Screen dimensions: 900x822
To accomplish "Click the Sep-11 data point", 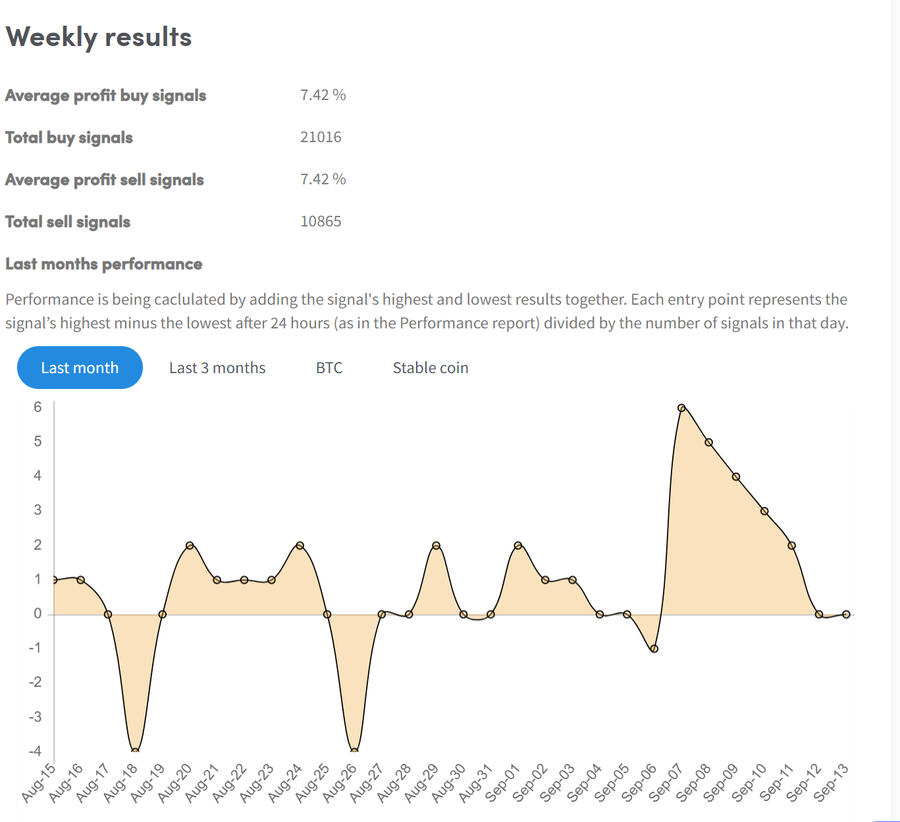I will click(791, 545).
